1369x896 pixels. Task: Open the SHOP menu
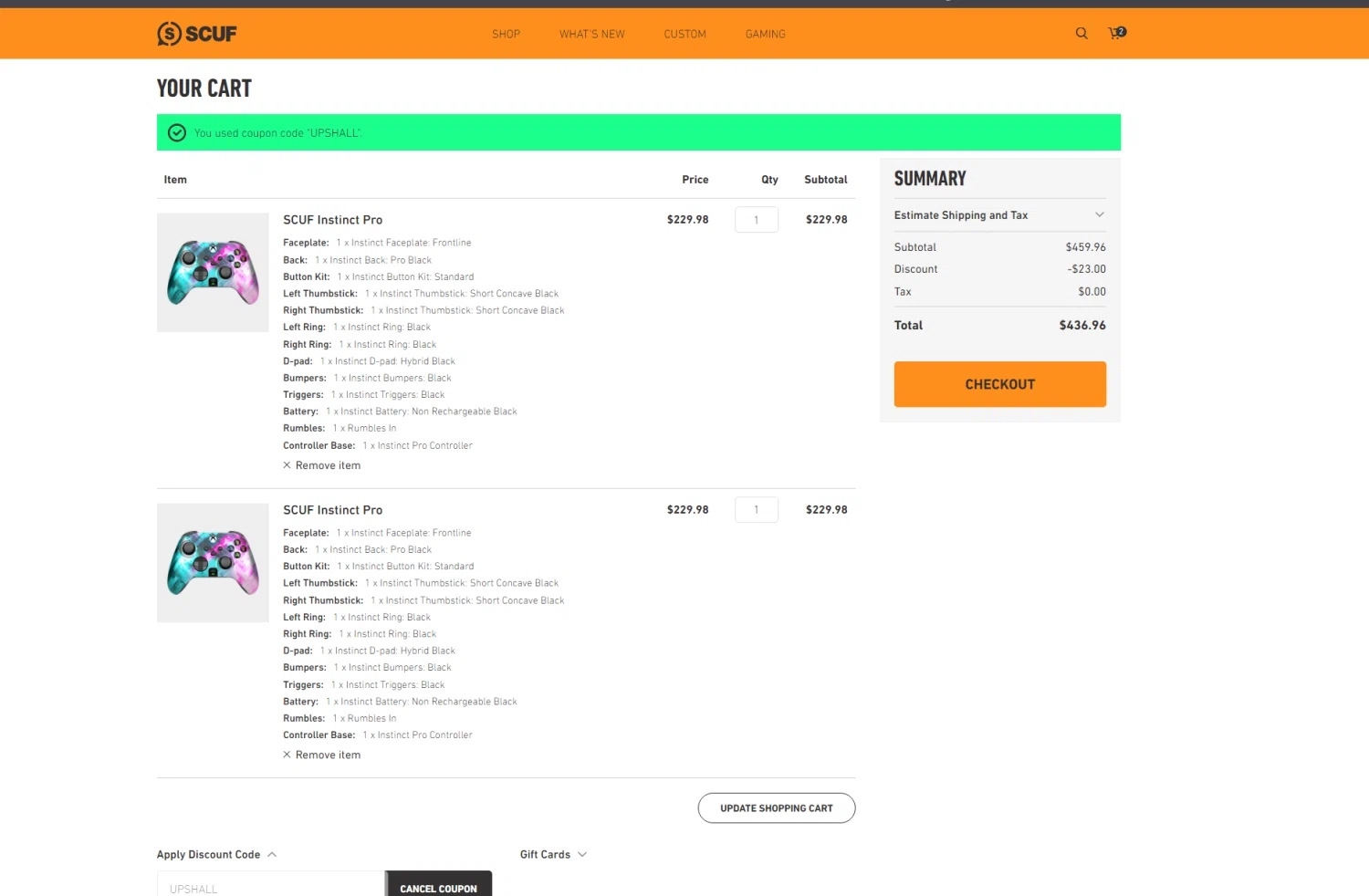506,34
